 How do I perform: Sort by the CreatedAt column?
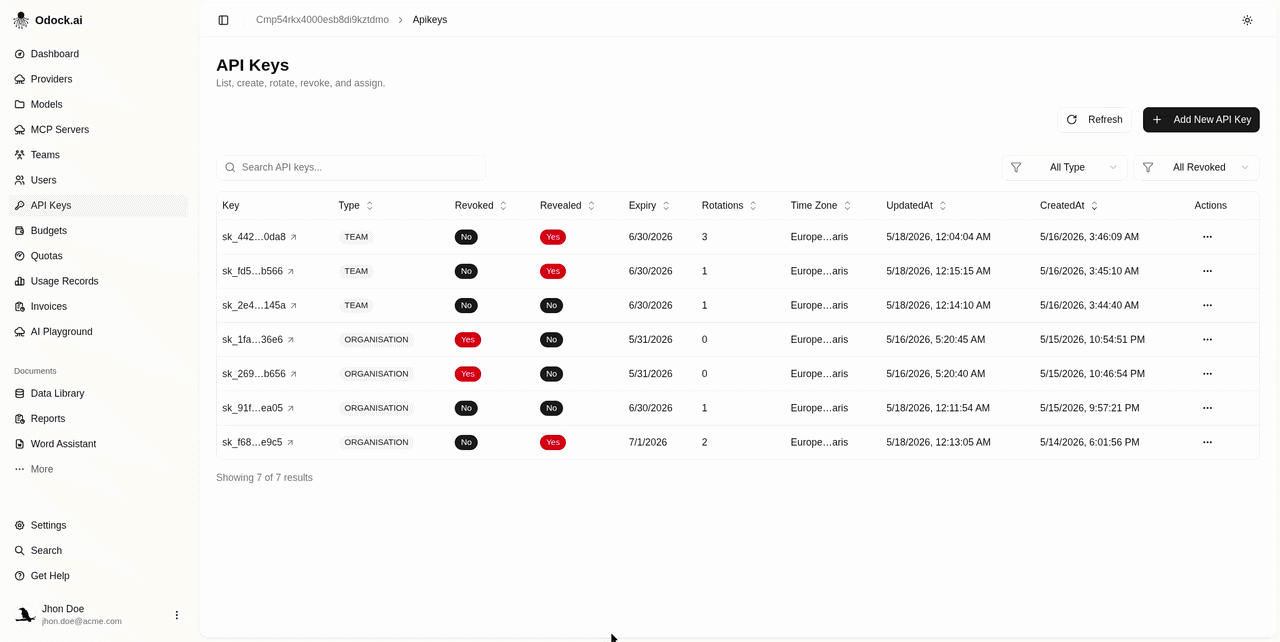coord(1069,205)
